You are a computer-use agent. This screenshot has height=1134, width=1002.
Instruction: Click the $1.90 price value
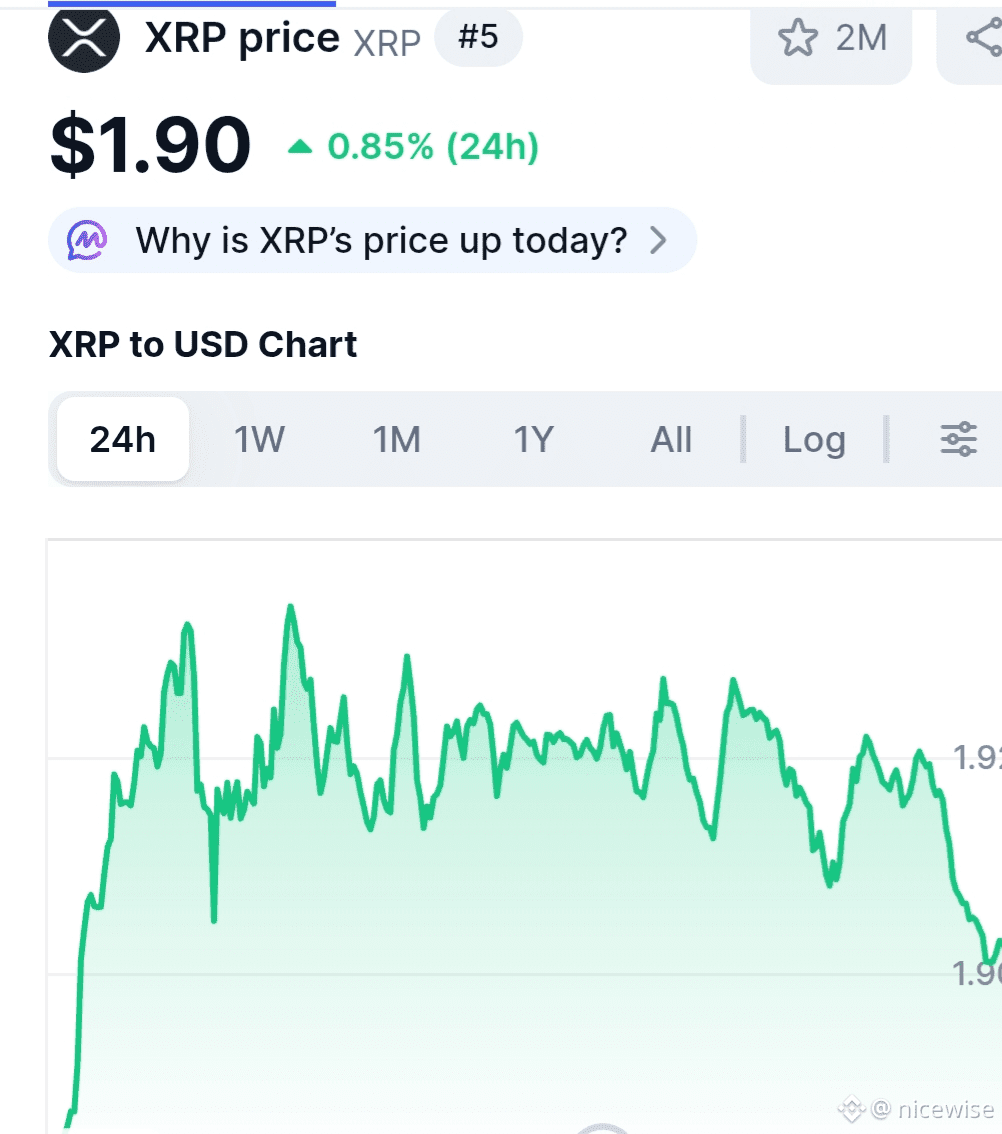click(151, 146)
